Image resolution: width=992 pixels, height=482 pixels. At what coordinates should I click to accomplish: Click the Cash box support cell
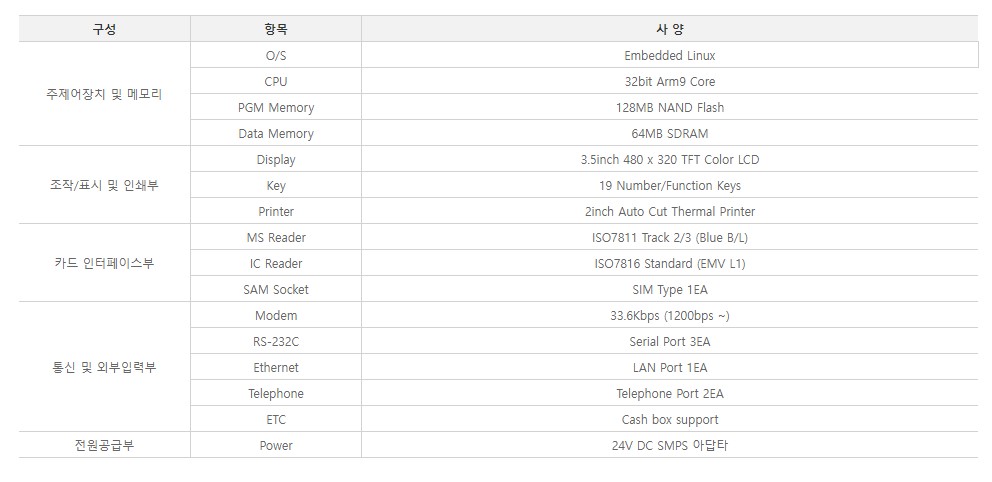[669, 419]
